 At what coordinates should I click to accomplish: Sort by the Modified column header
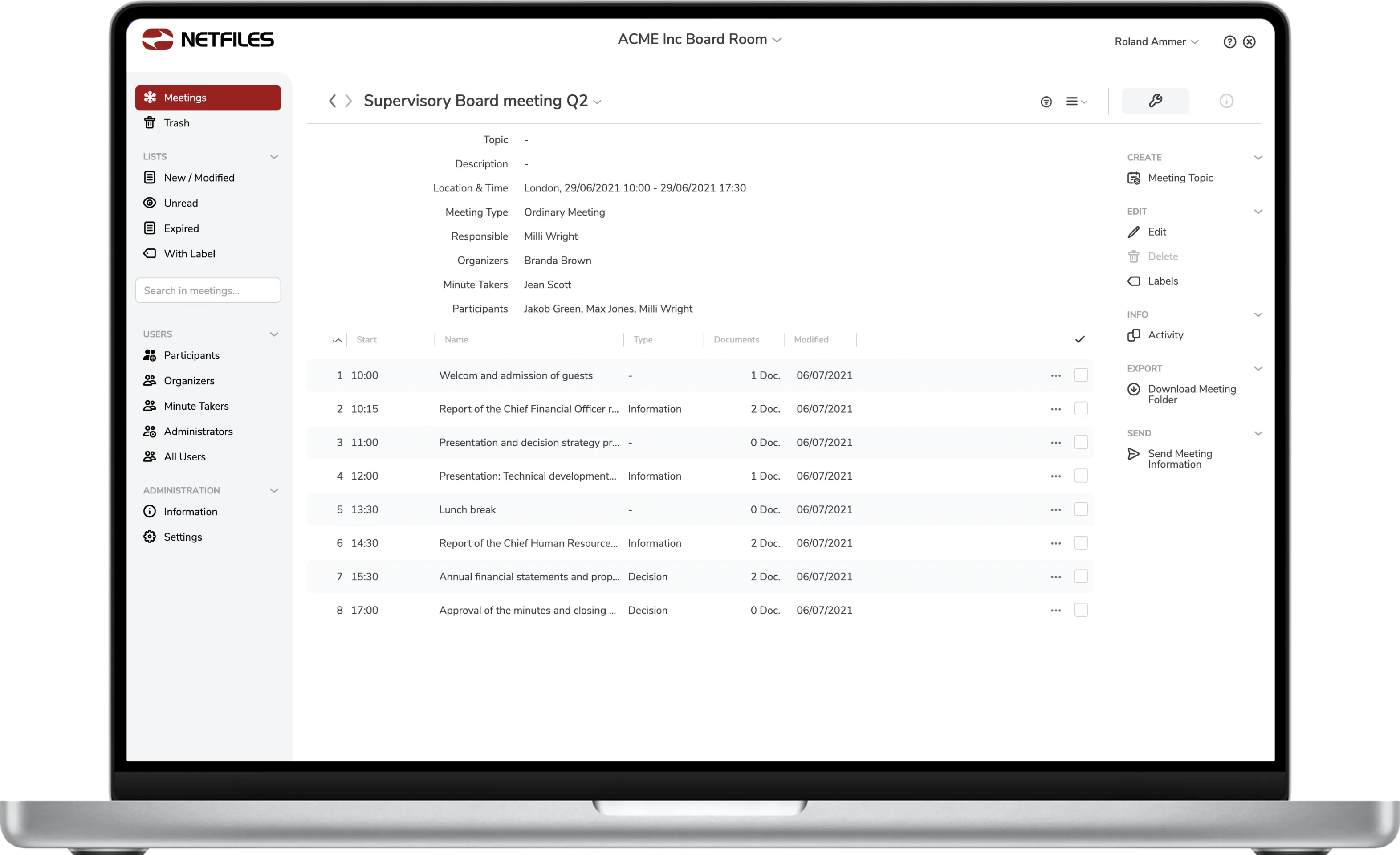pos(811,339)
